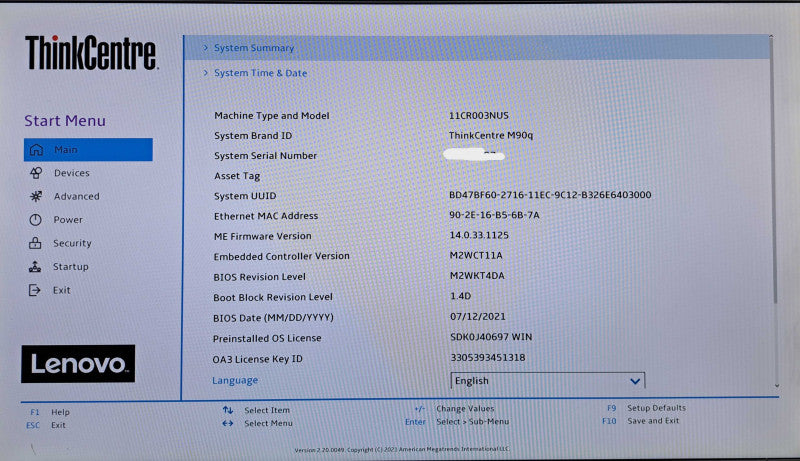Image resolution: width=800 pixels, height=461 pixels.
Task: Click the left-right arrows Select Menu icon
Action: pos(228,423)
